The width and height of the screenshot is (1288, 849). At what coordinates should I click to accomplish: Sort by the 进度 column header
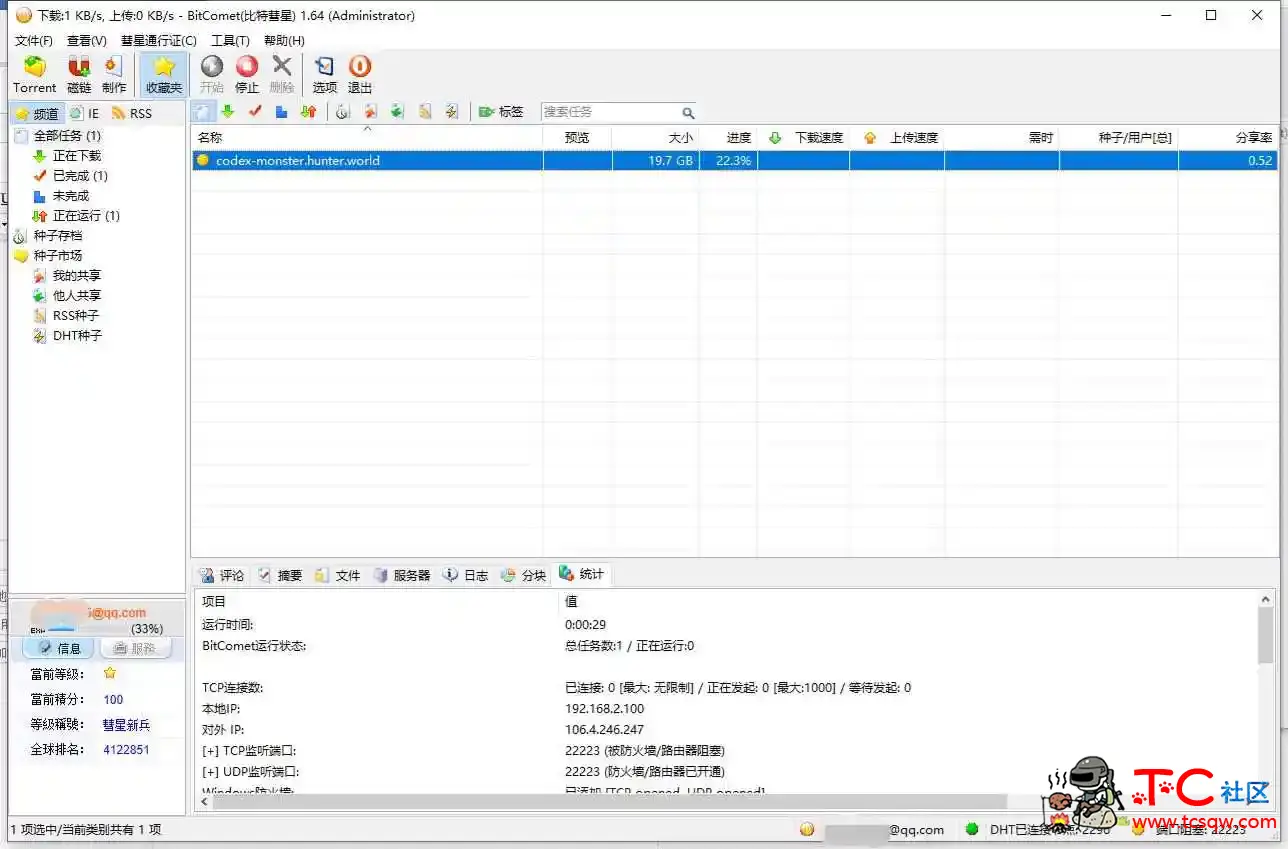(x=728, y=138)
